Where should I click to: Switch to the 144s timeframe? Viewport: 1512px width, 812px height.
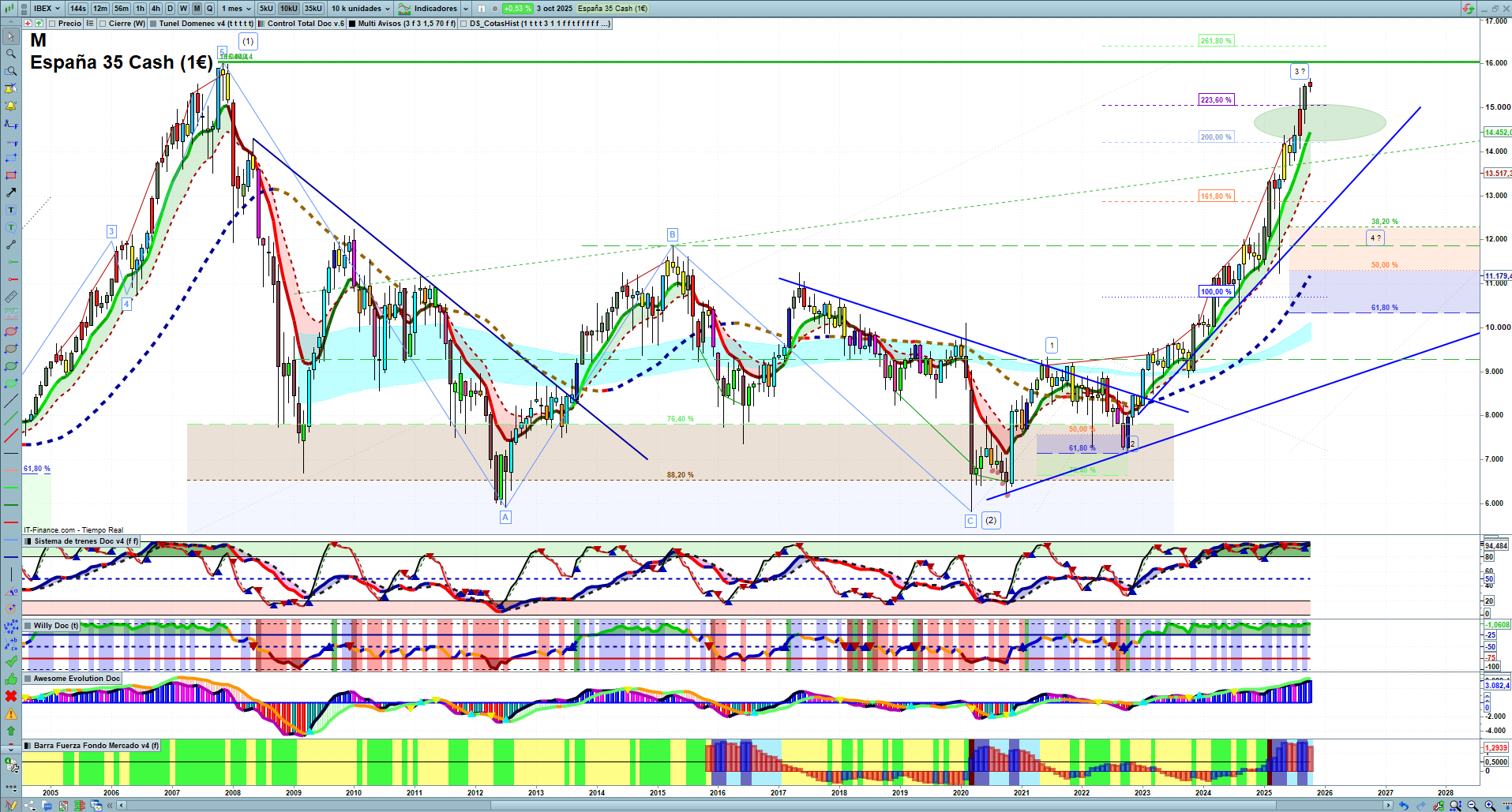point(77,9)
